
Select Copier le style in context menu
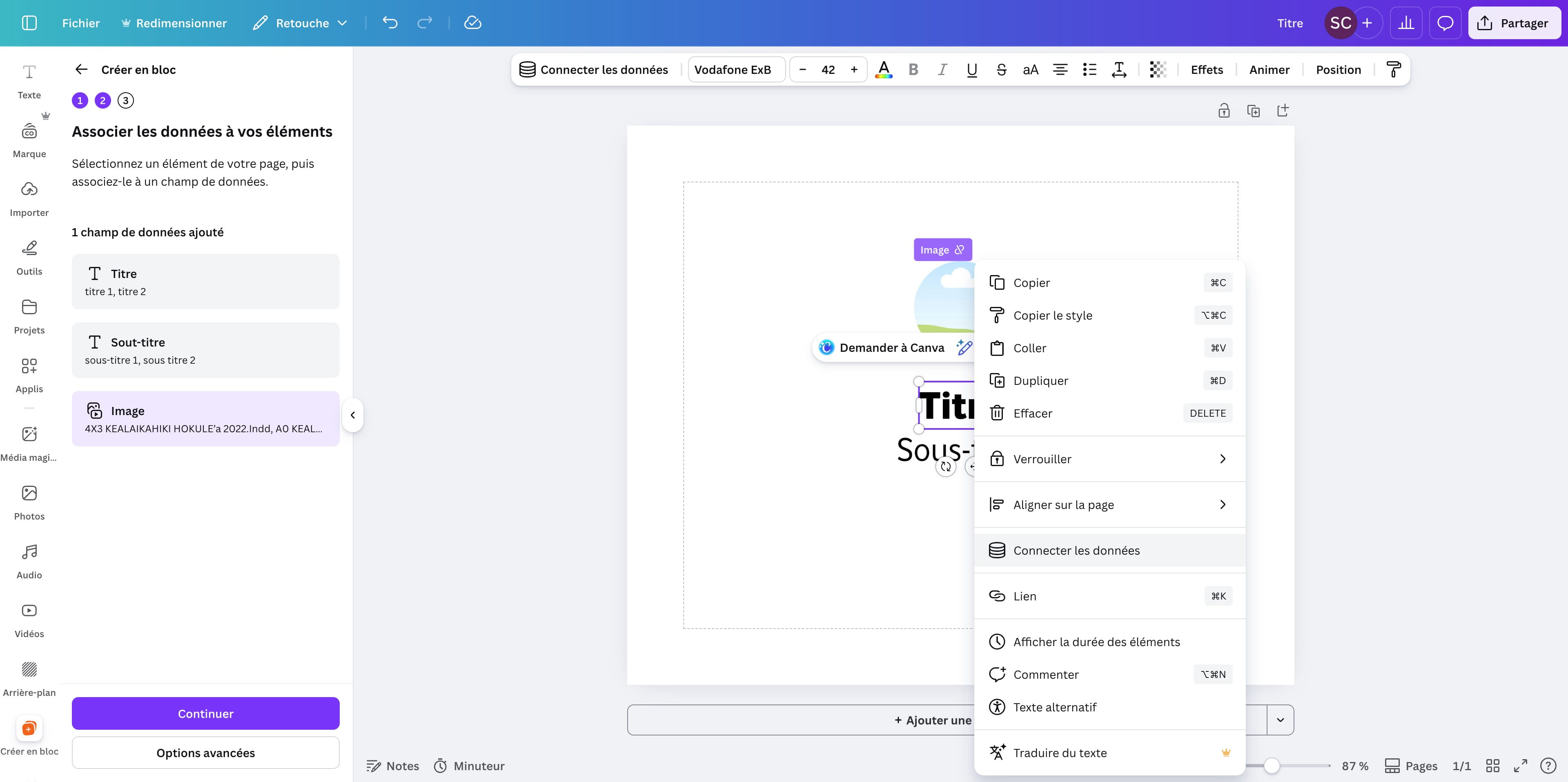point(1110,315)
